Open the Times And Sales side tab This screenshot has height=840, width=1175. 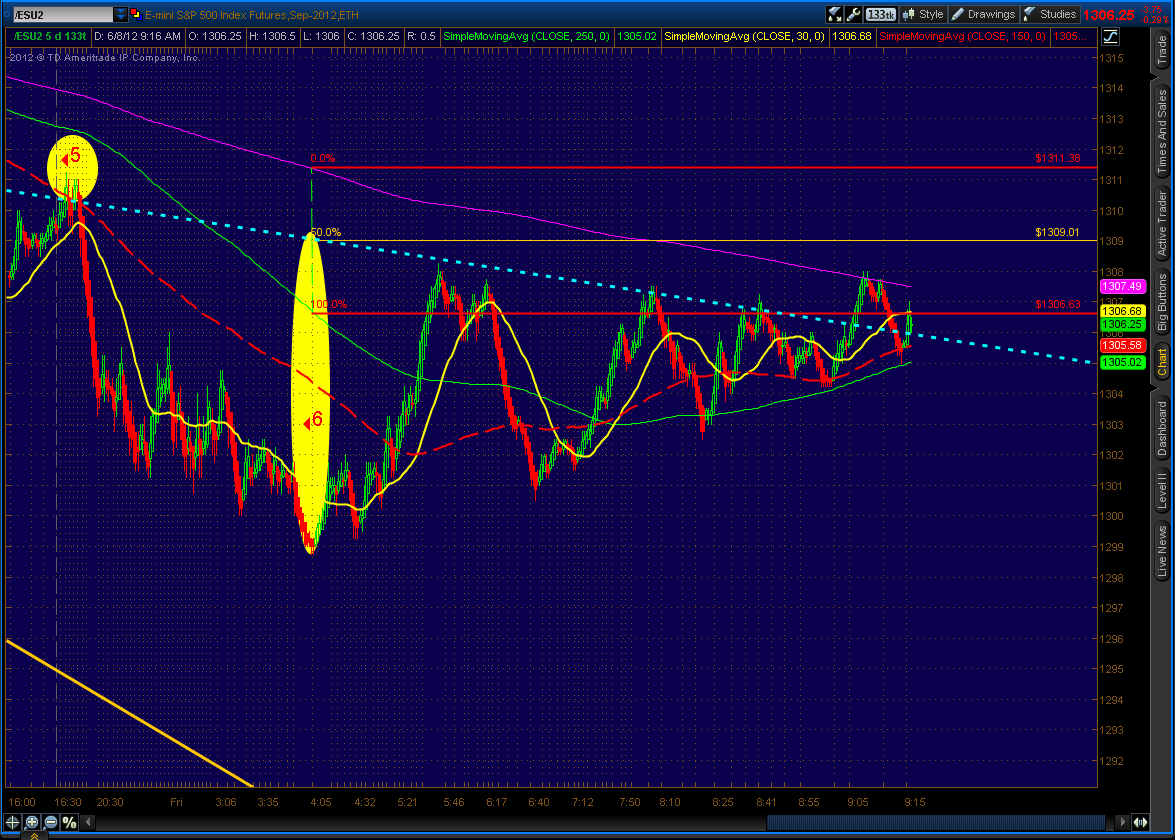[x=1162, y=131]
